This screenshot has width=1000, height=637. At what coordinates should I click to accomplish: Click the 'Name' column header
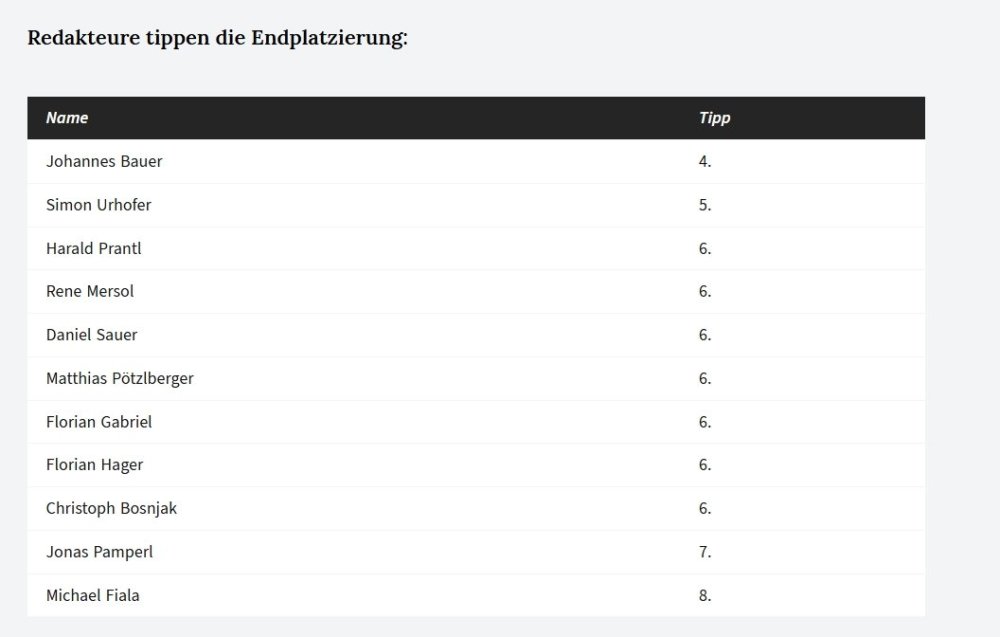(x=67, y=118)
